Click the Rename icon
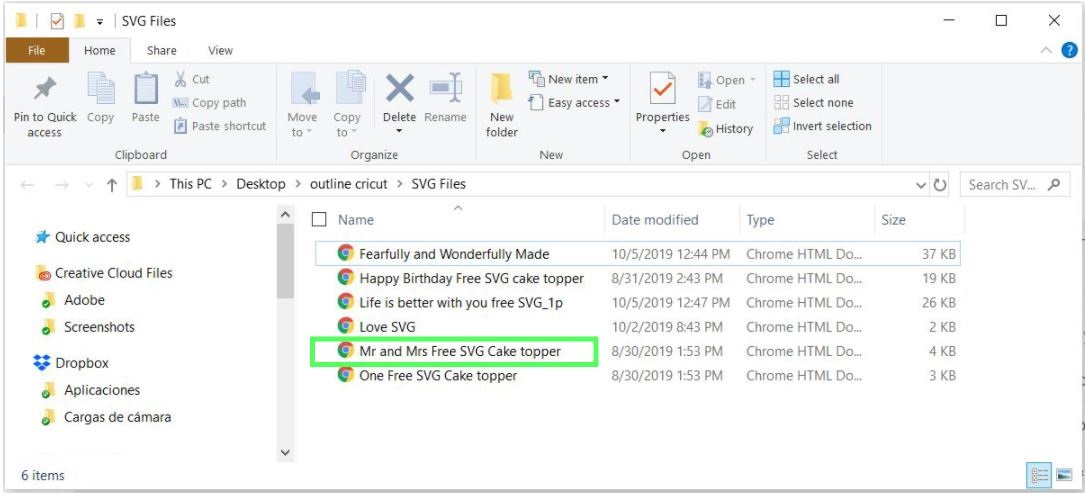Image resolution: width=1085 pixels, height=495 pixels. [x=445, y=89]
